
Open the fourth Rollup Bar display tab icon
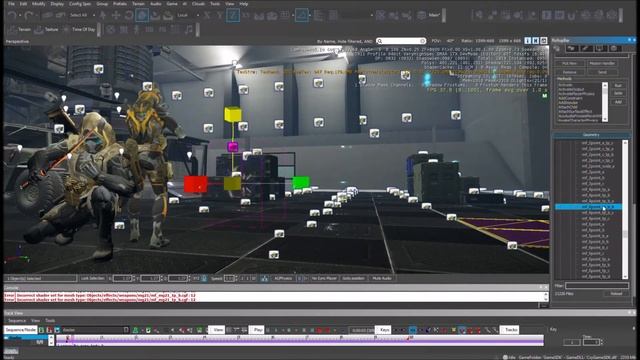[x=599, y=49]
